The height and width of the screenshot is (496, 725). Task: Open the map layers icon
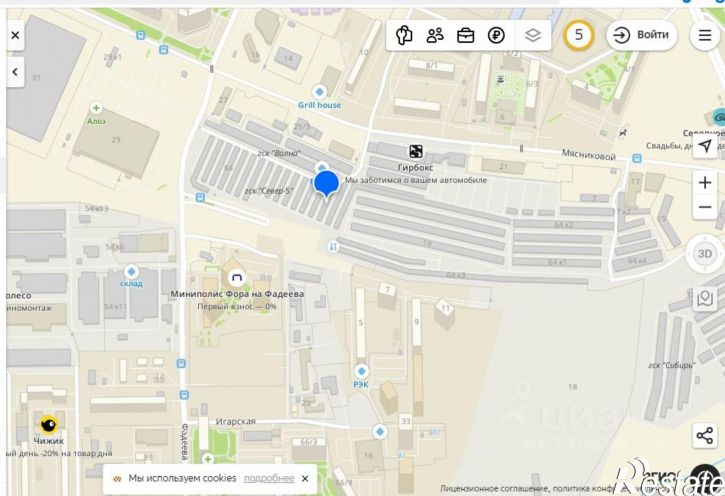533,35
